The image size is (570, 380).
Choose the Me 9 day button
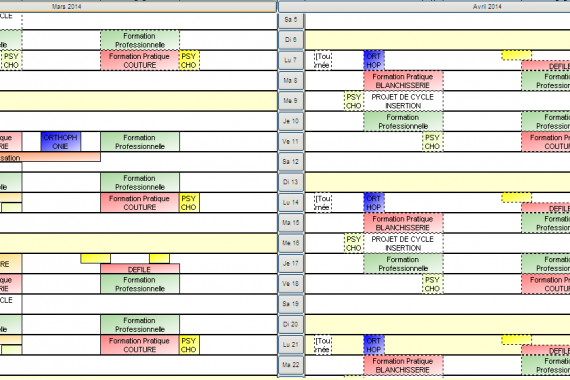291,101
